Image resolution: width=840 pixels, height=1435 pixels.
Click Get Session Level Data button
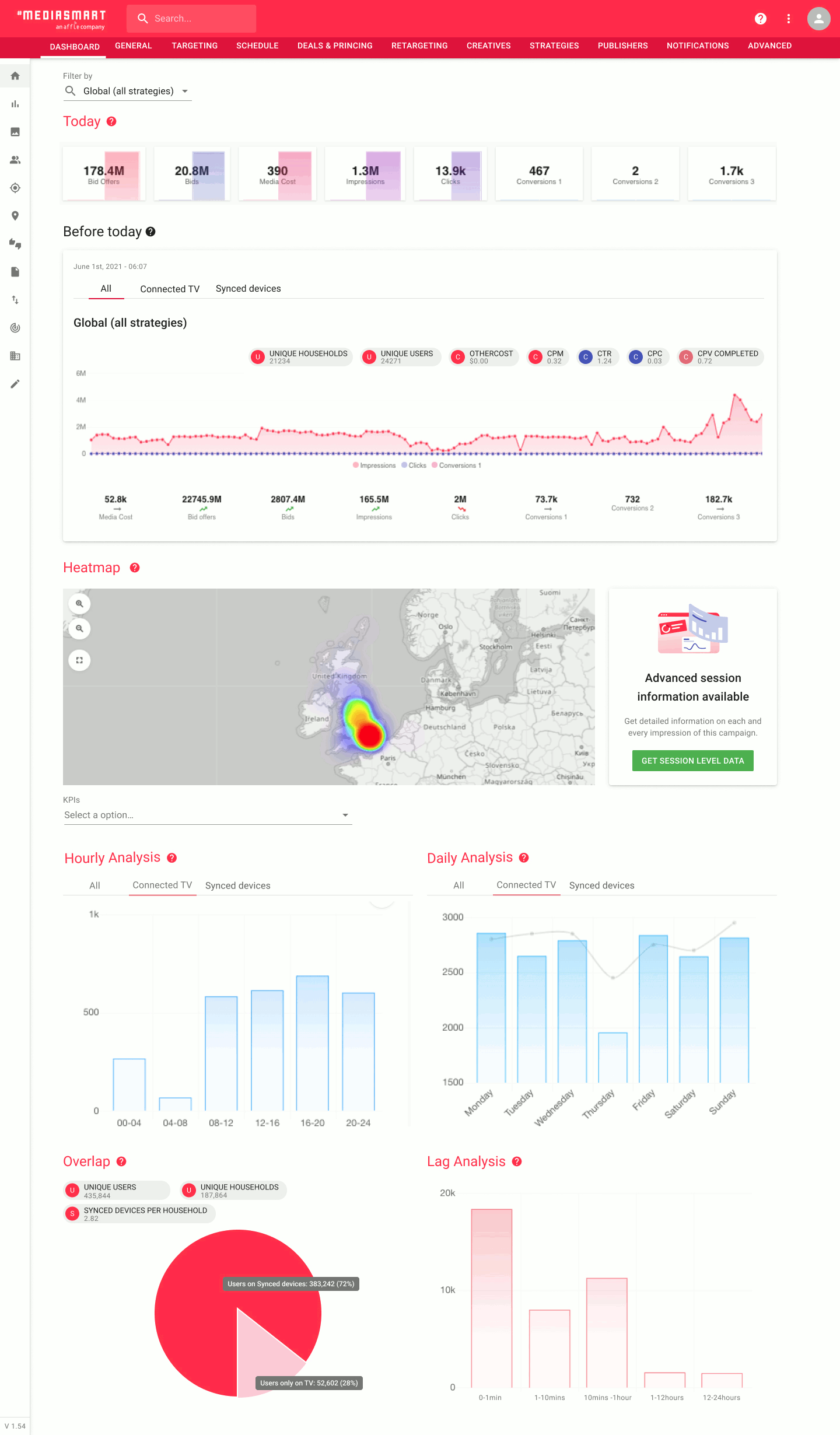click(x=692, y=761)
